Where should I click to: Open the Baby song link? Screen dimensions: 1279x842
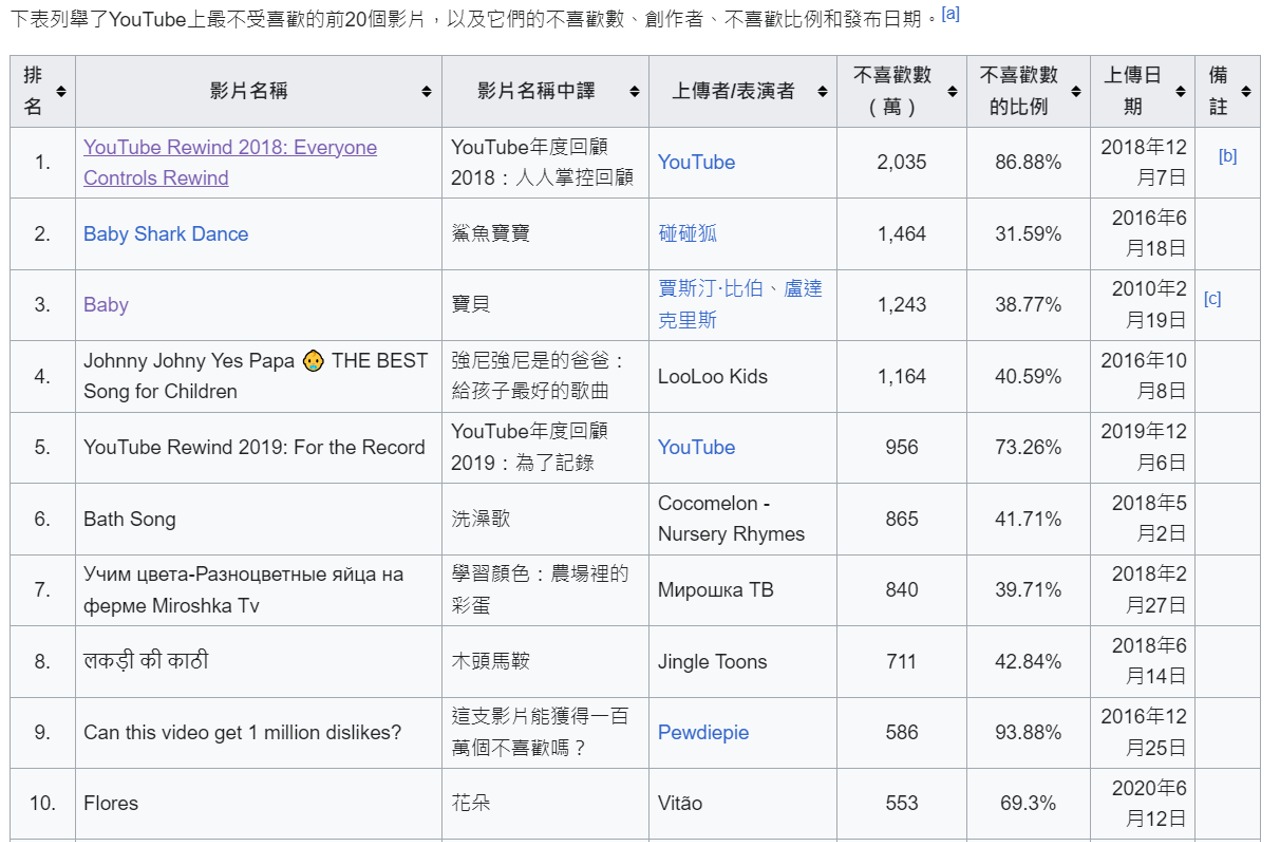pos(105,304)
